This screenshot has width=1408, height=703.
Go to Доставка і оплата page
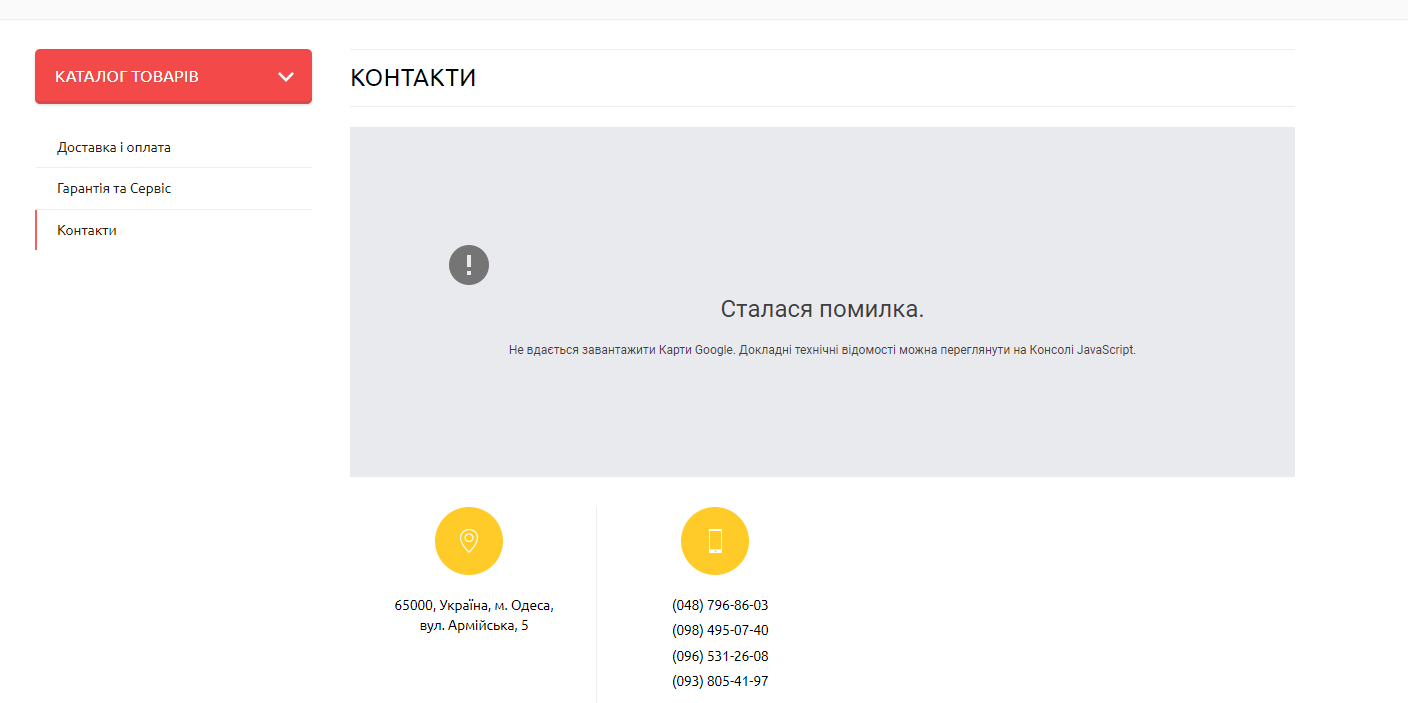pos(114,147)
